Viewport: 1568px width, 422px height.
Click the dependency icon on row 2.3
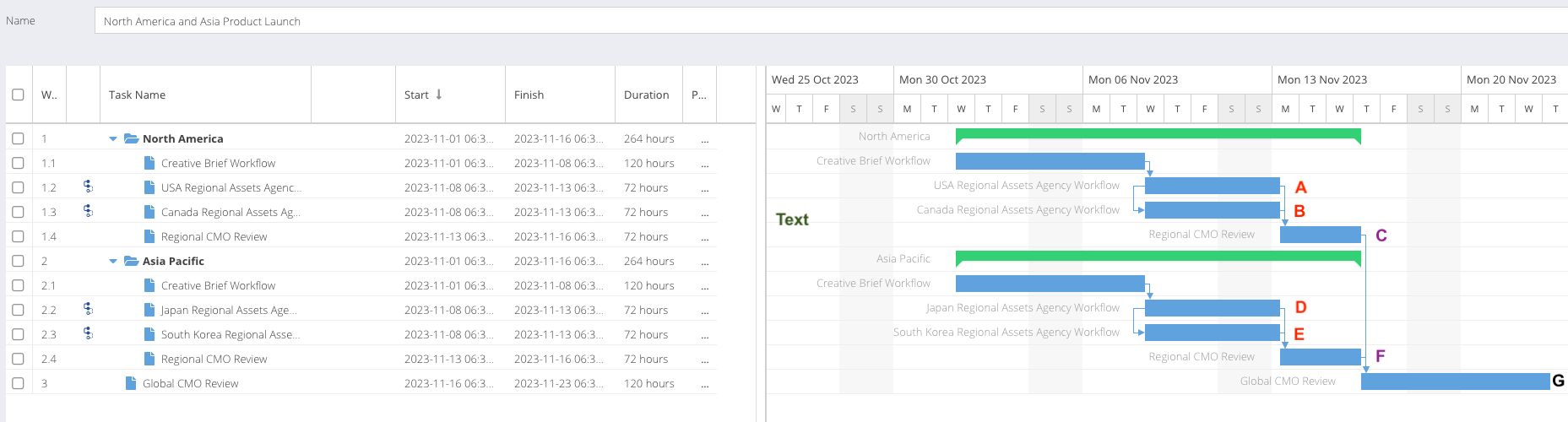pos(88,333)
